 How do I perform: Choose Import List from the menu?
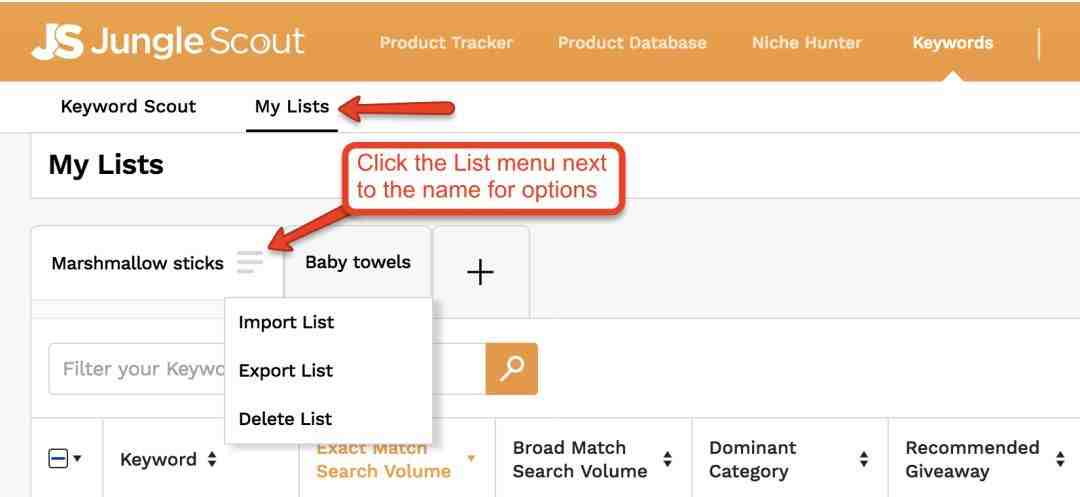pyautogui.click(x=286, y=322)
